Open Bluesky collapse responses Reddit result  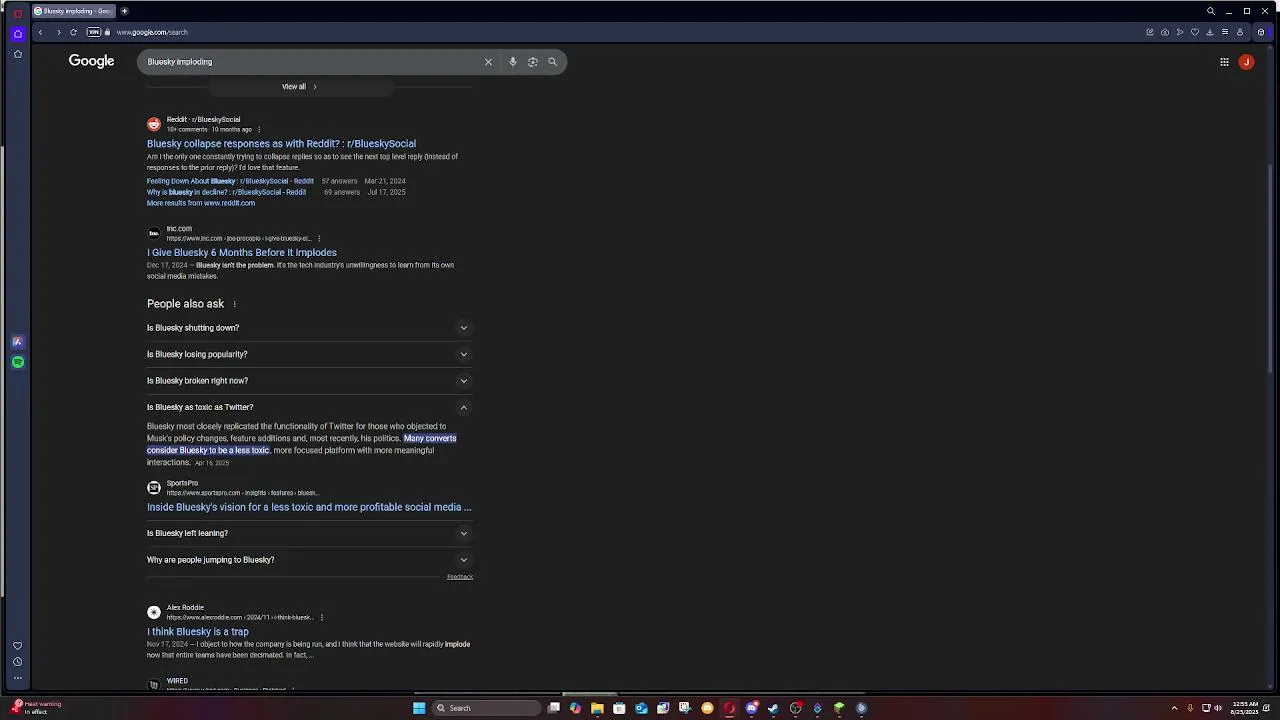(x=281, y=144)
